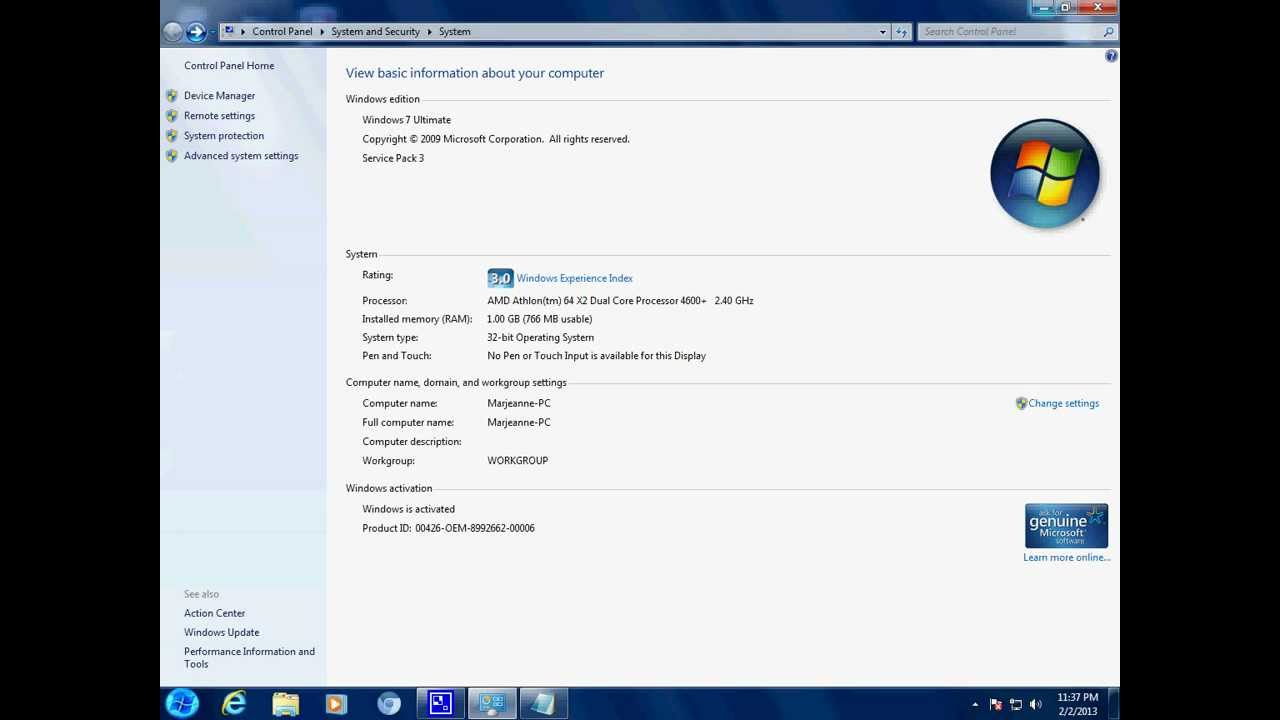Viewport: 1280px width, 720px height.
Task: Open the Action Center flag tray icon
Action: pos(996,705)
